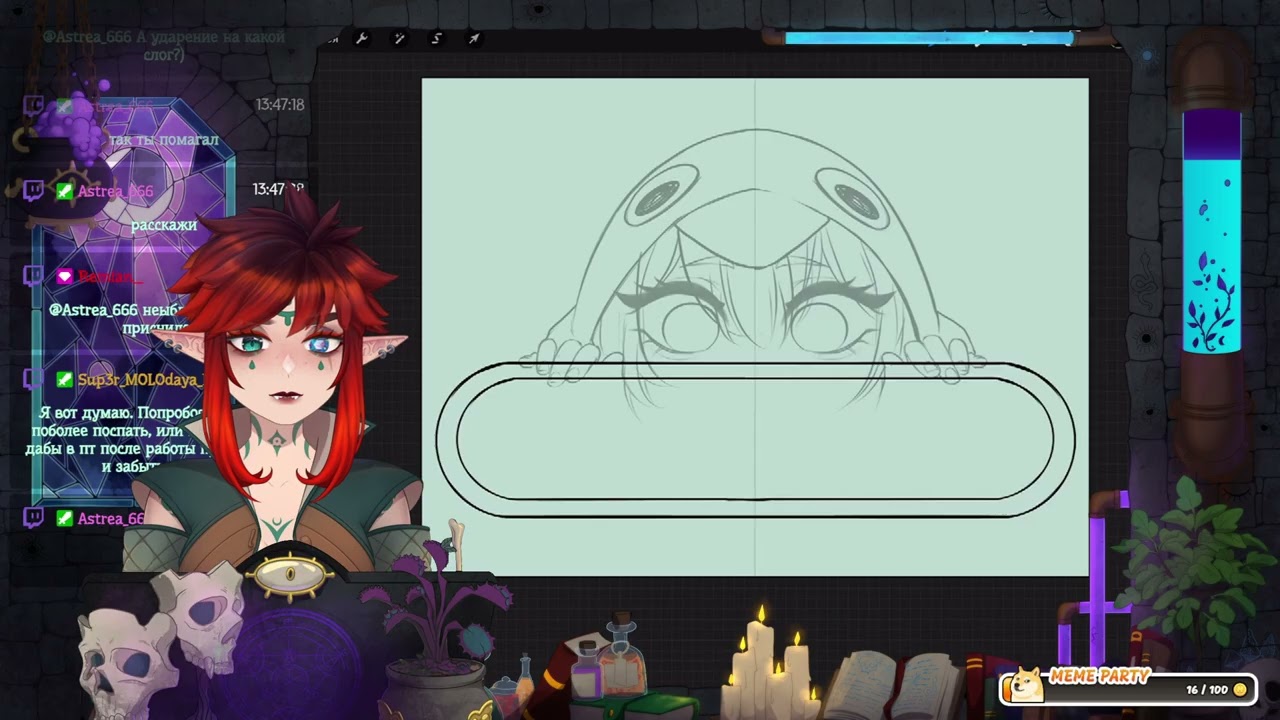The height and width of the screenshot is (720, 1280).
Task: Click the cyan lava tube meter
Action: tap(1212, 232)
